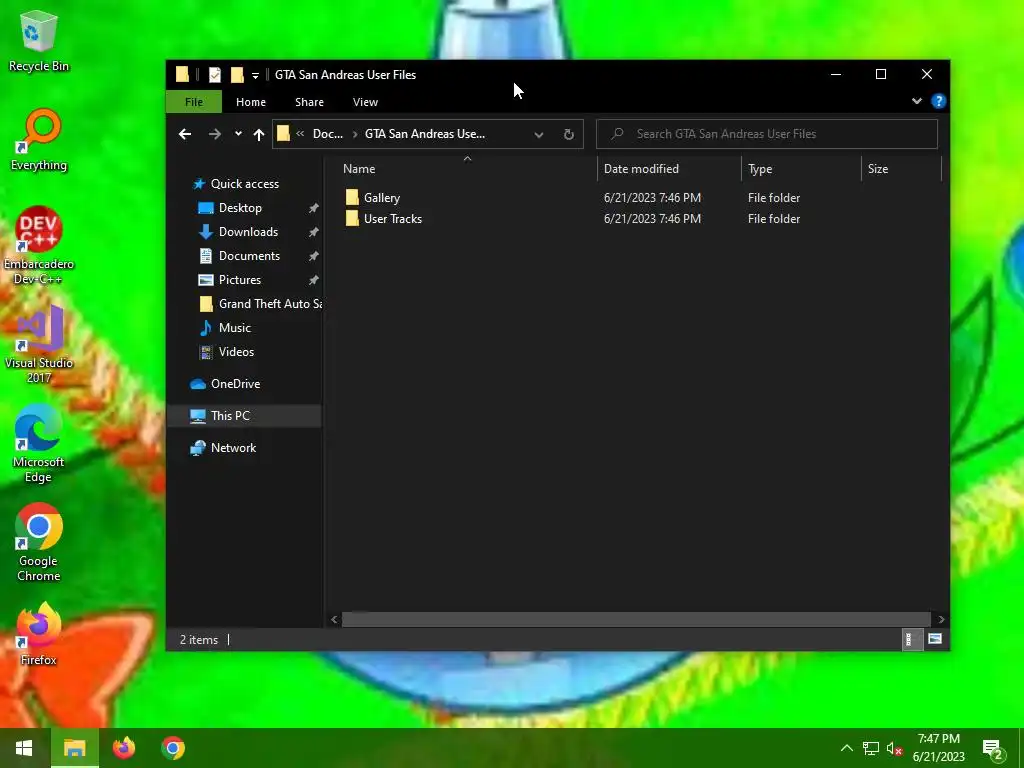Open the Action Center notifications
The height and width of the screenshot is (768, 1024).
(x=993, y=750)
